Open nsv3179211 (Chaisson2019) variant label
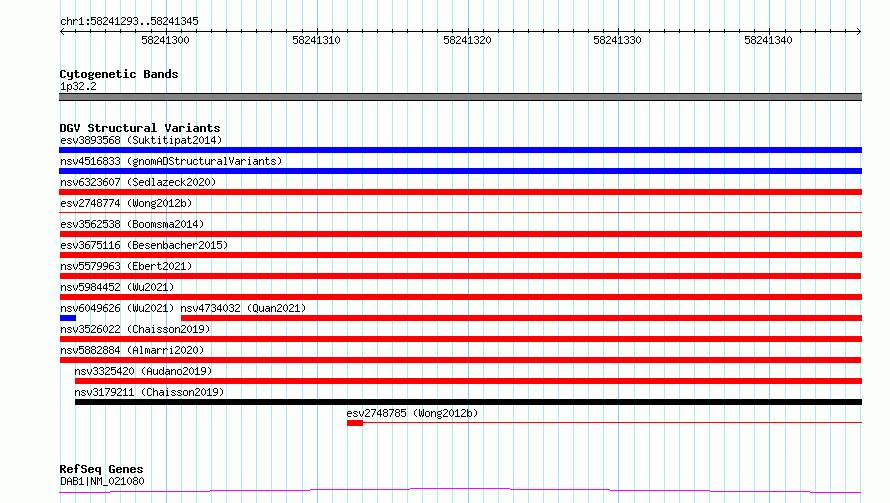The height and width of the screenshot is (503, 890). point(149,392)
